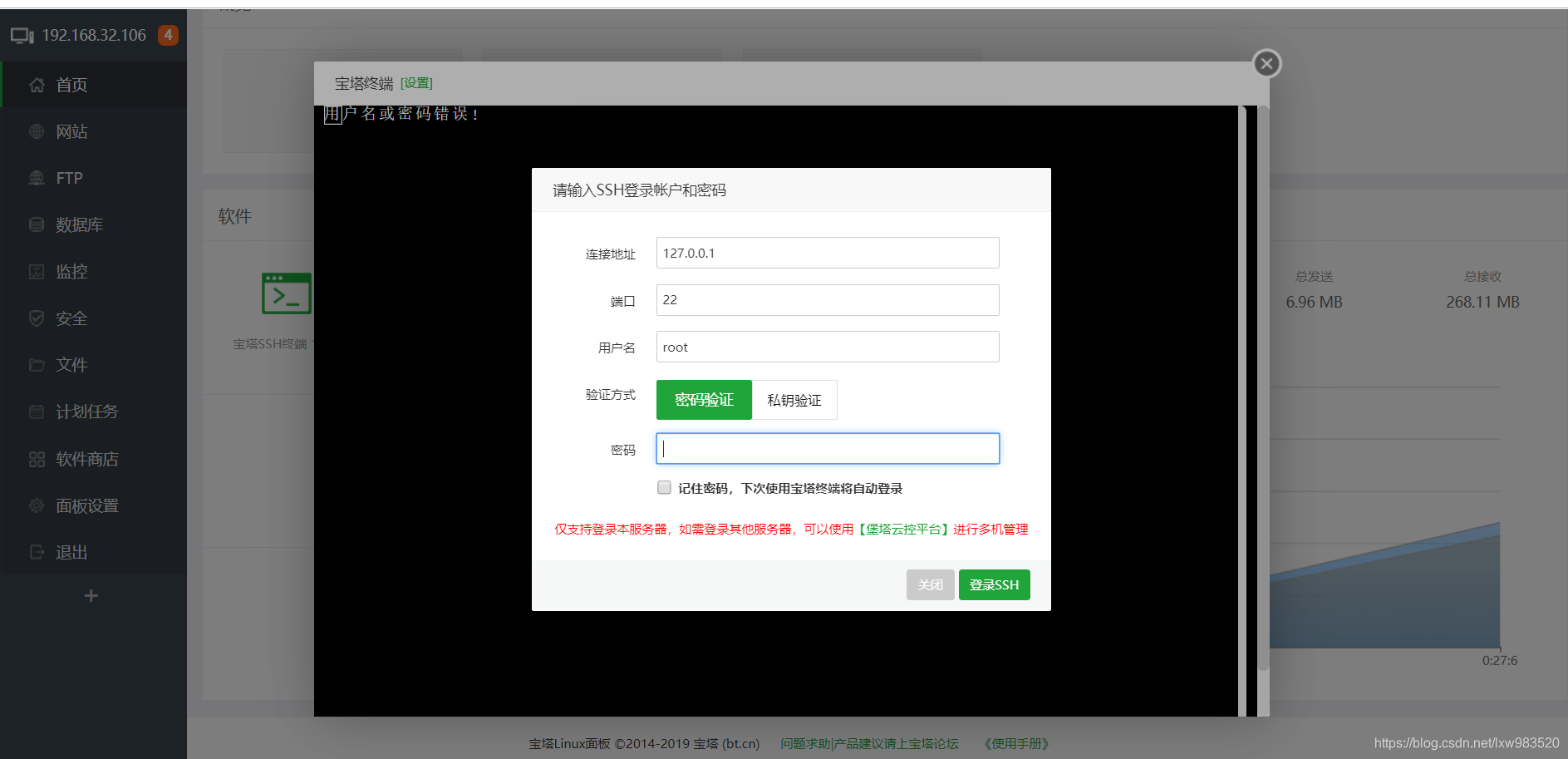Open the 网站 (Website) sidebar section

(71, 131)
